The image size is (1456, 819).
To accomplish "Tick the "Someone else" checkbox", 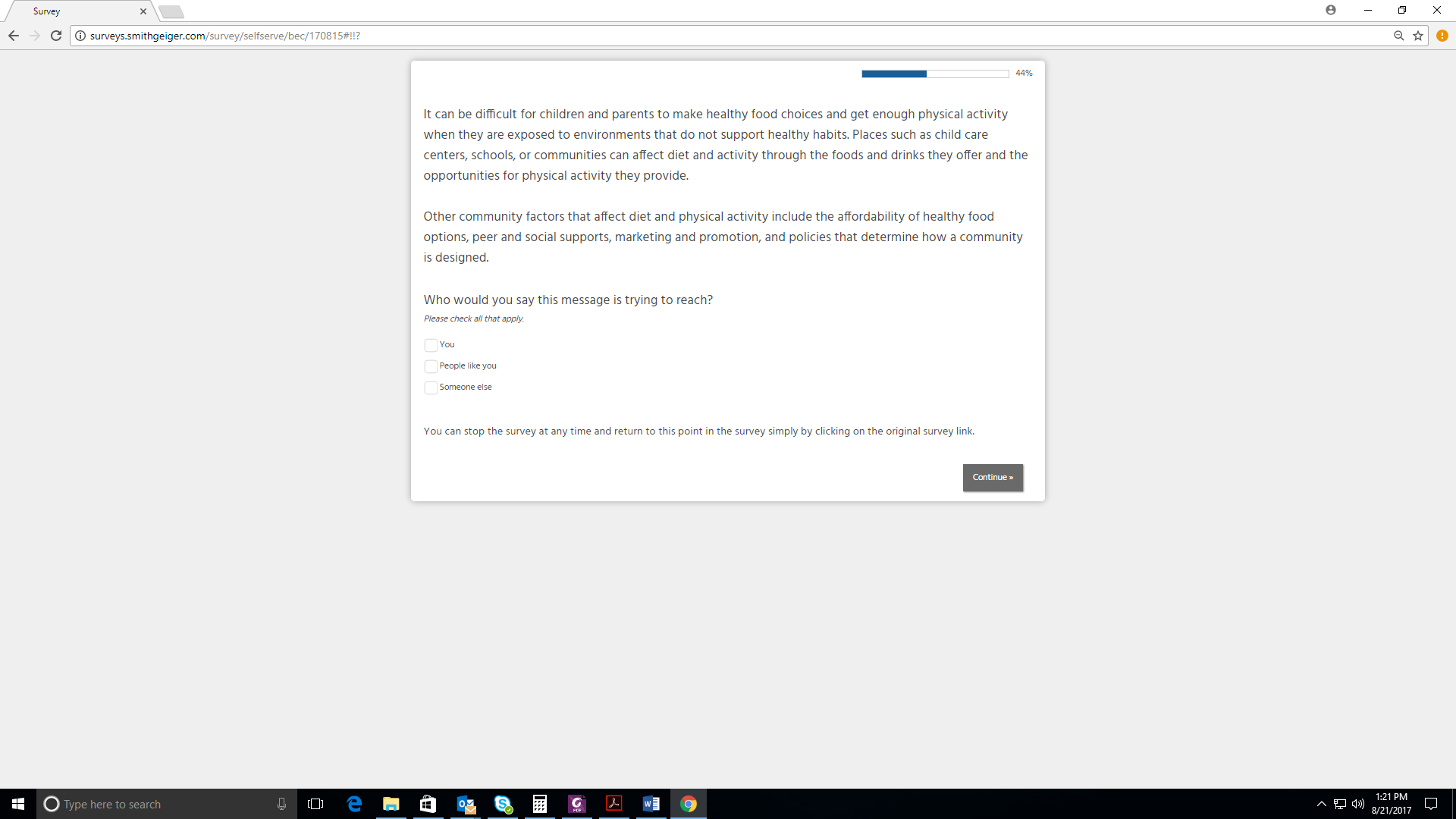I will coord(431,388).
